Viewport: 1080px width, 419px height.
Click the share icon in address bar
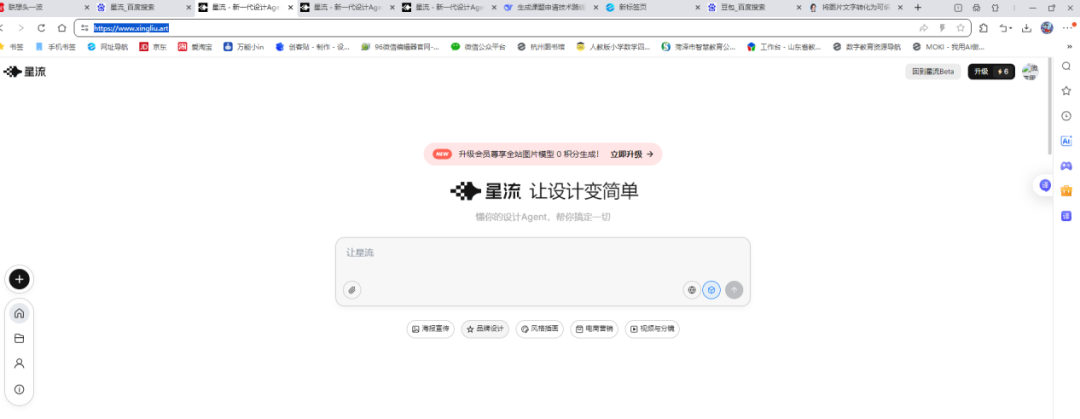coord(924,28)
